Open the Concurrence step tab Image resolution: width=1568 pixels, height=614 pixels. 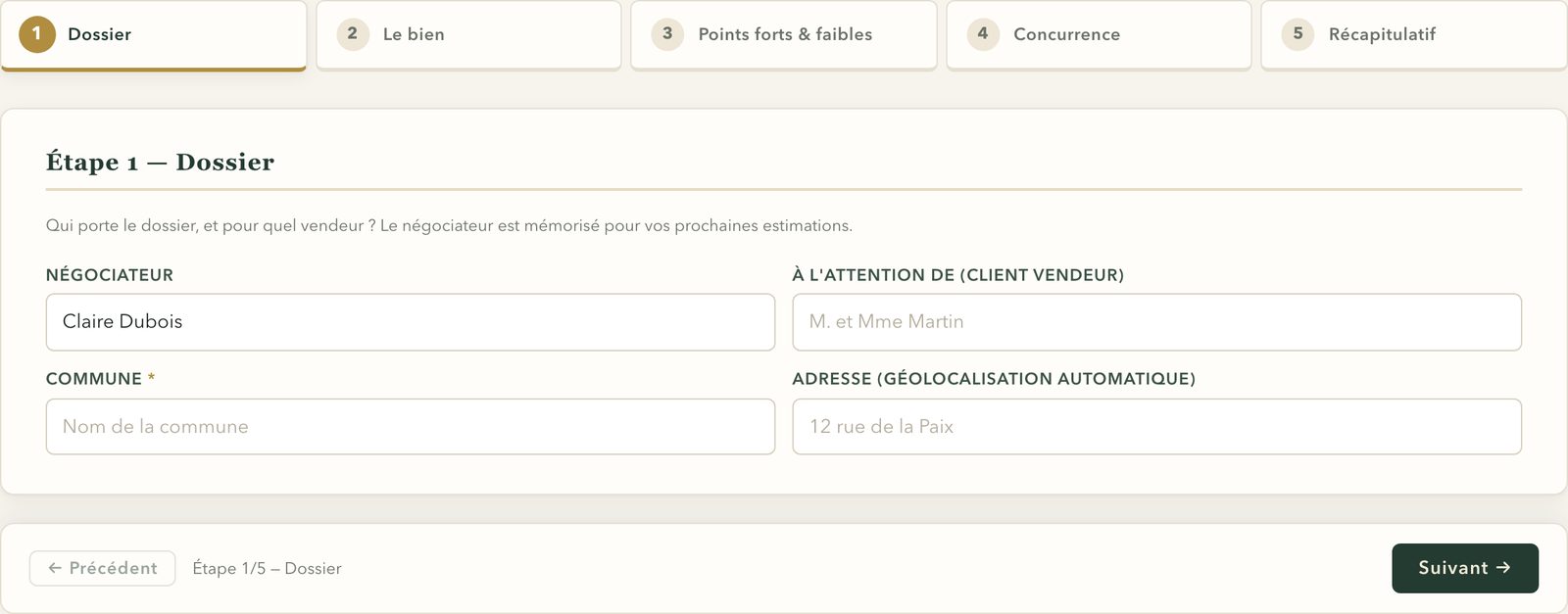pyautogui.click(x=1099, y=35)
